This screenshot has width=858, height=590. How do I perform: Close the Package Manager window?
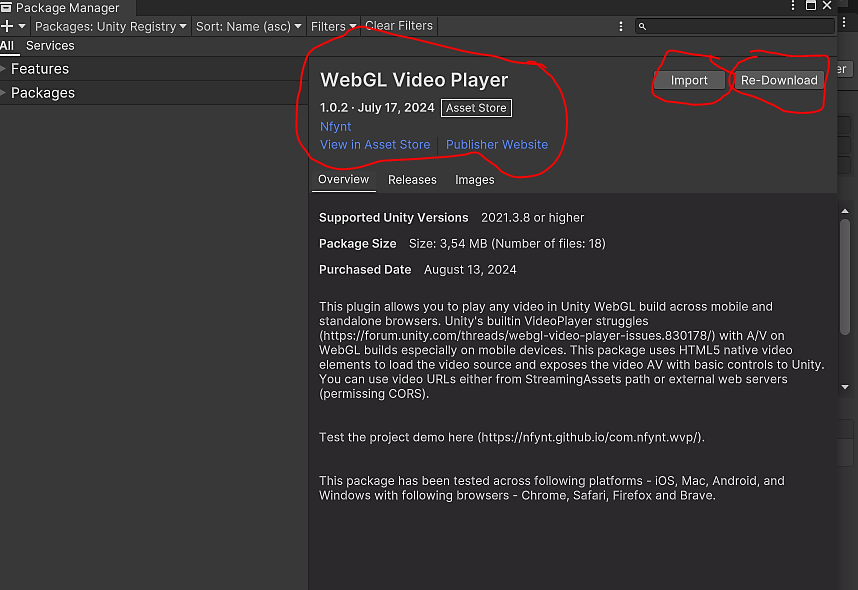(827, 5)
